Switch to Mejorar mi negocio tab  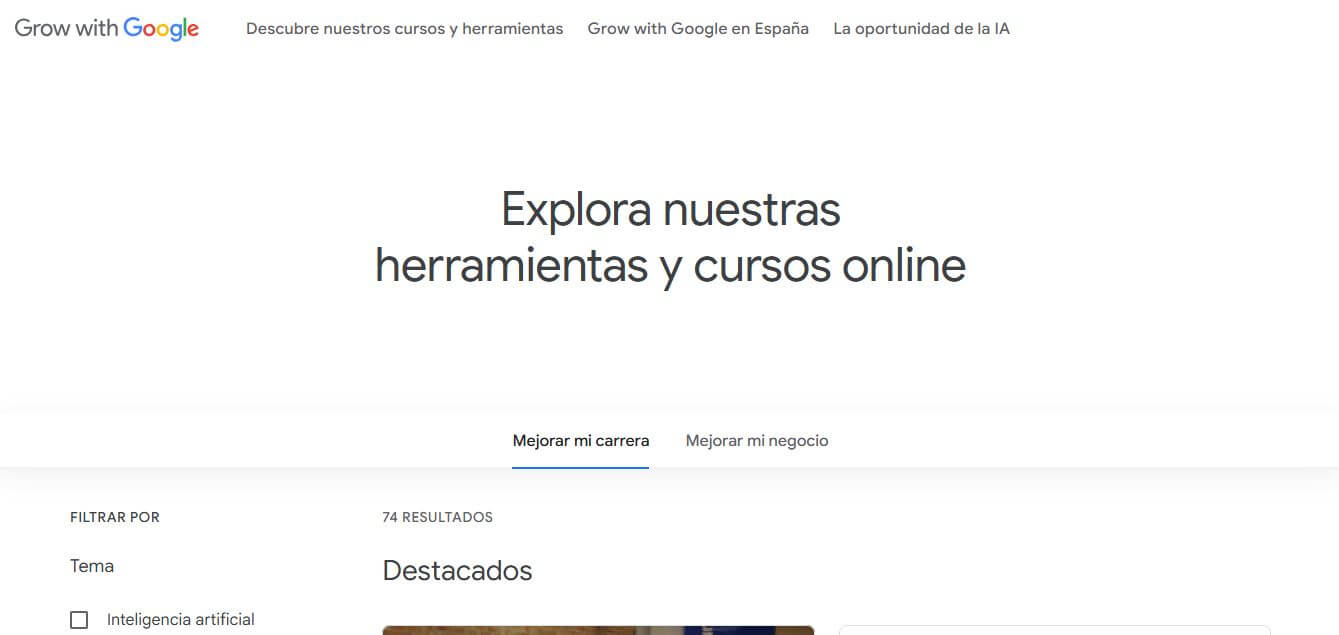point(757,440)
